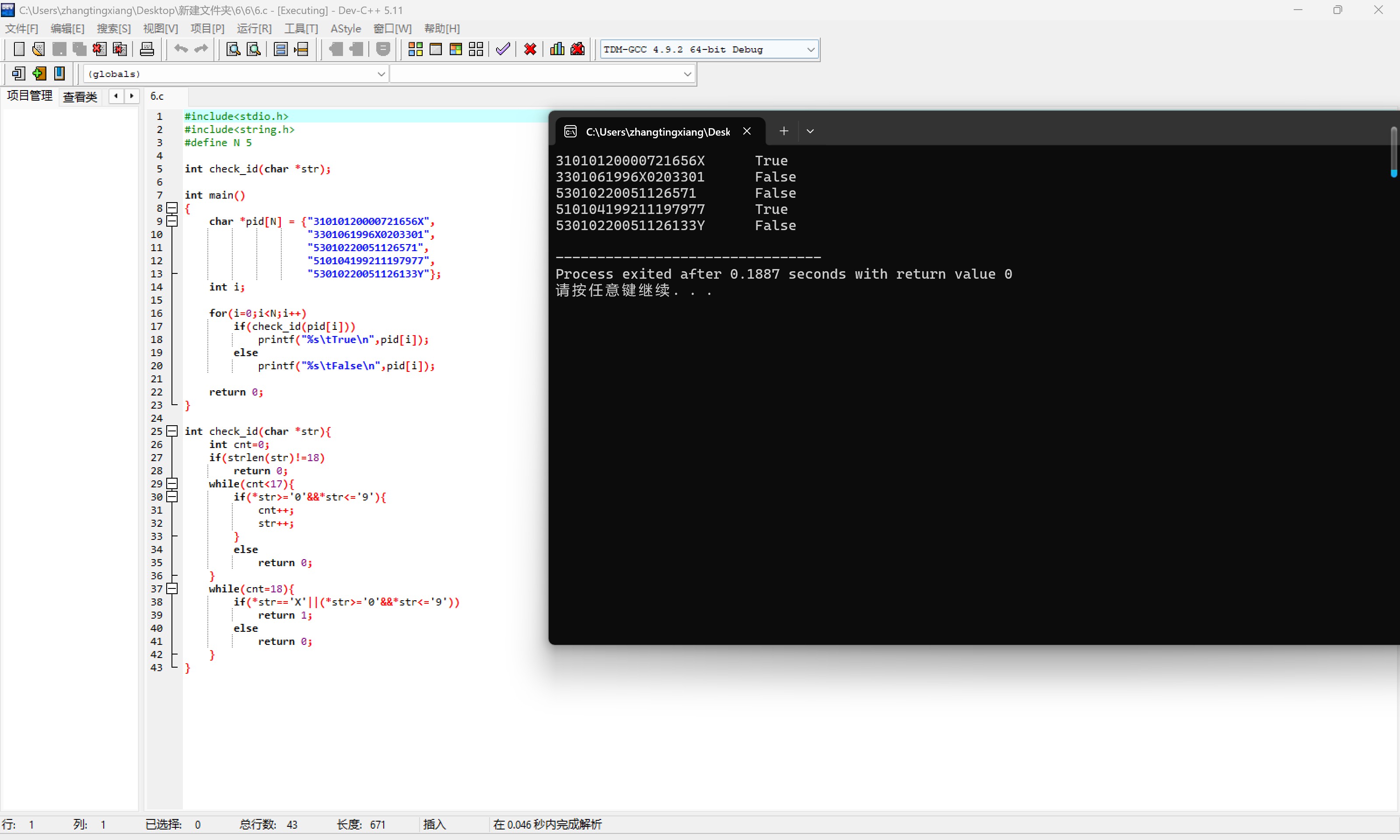Click the purple syntax check mark icon
Image resolution: width=1400 pixels, height=840 pixels.
coord(503,49)
